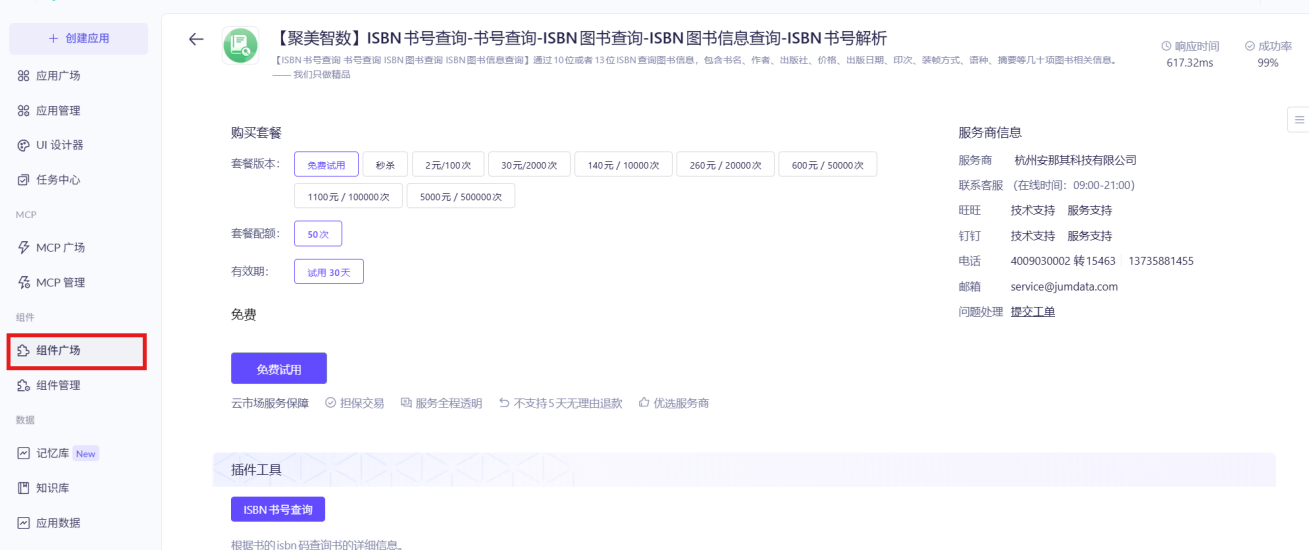The height and width of the screenshot is (550, 1309).
Task: Go back with the left arrow
Action: point(196,40)
